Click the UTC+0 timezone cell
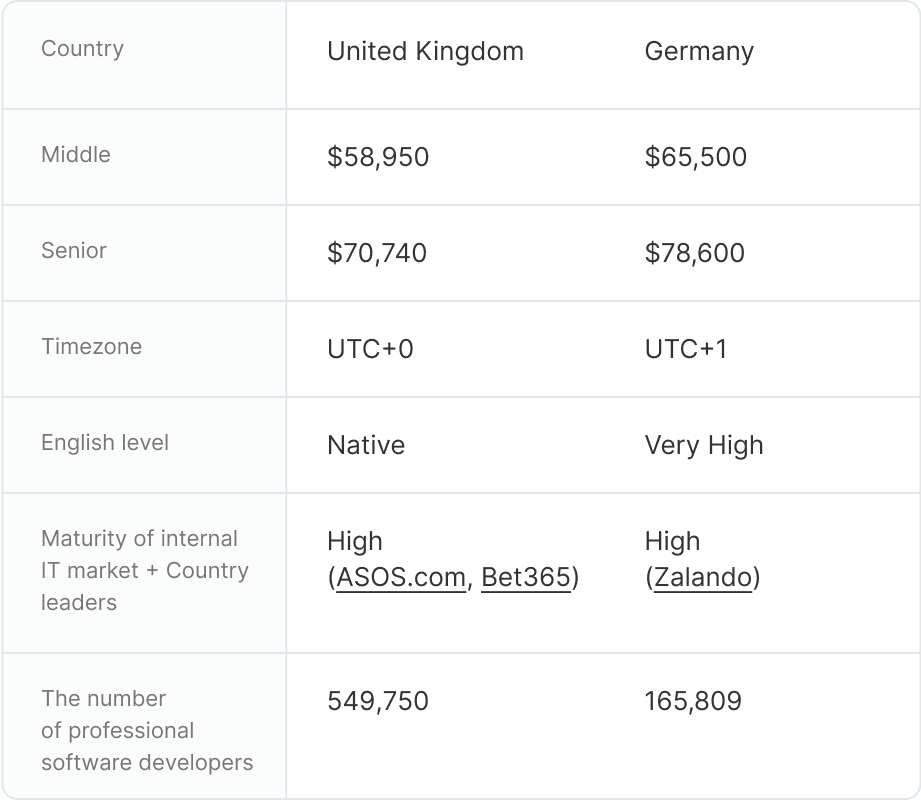Screen dimensions: 921x812 tap(370, 349)
